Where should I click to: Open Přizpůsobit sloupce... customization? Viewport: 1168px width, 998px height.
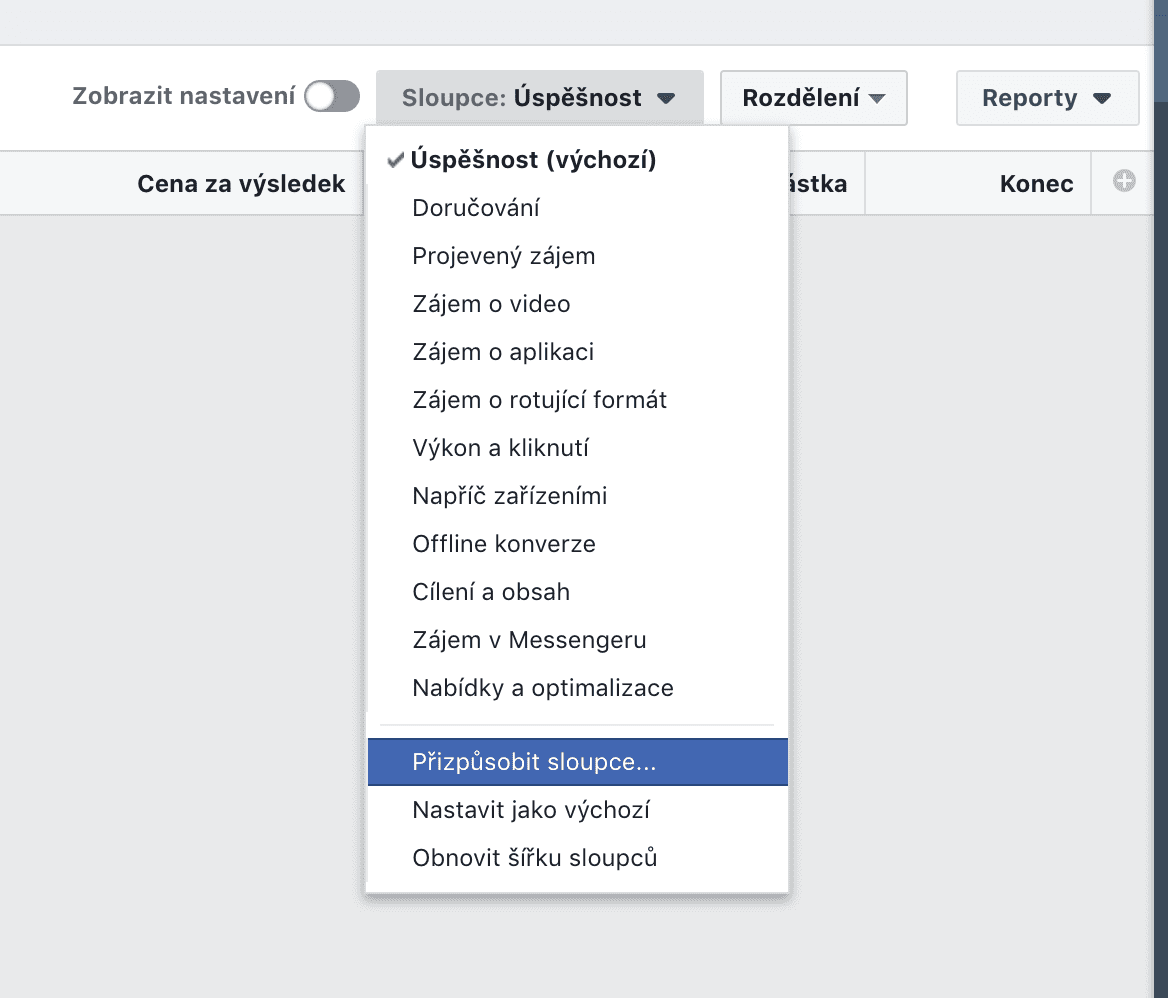point(534,762)
